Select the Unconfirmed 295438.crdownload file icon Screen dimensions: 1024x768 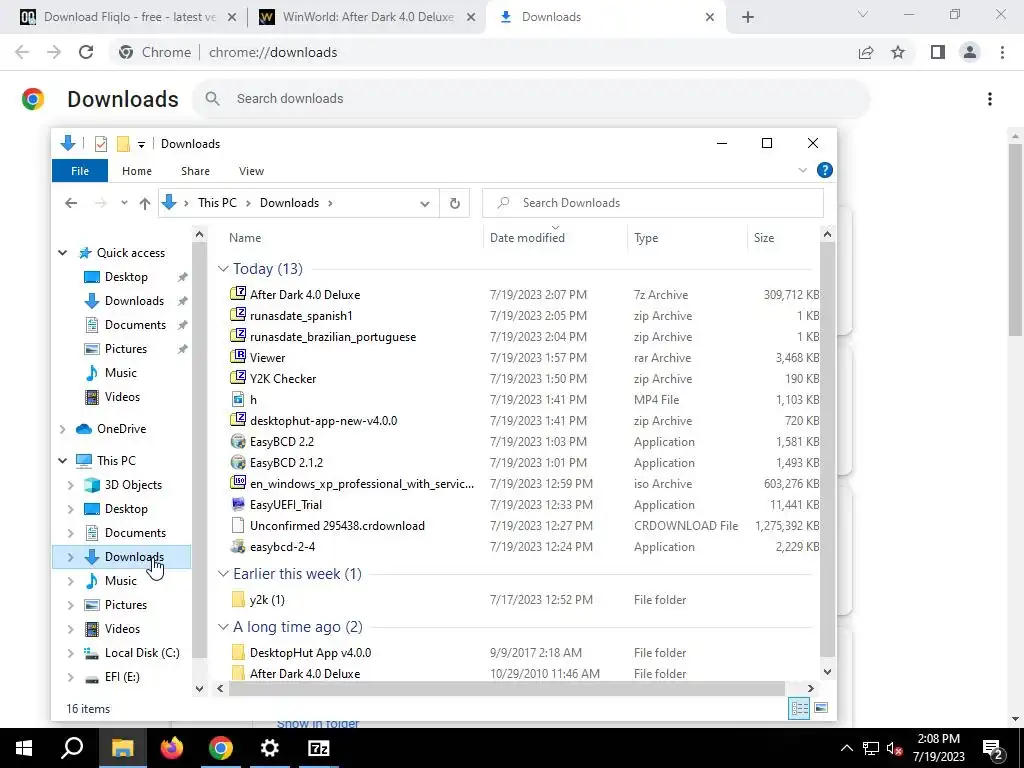pyautogui.click(x=238, y=525)
